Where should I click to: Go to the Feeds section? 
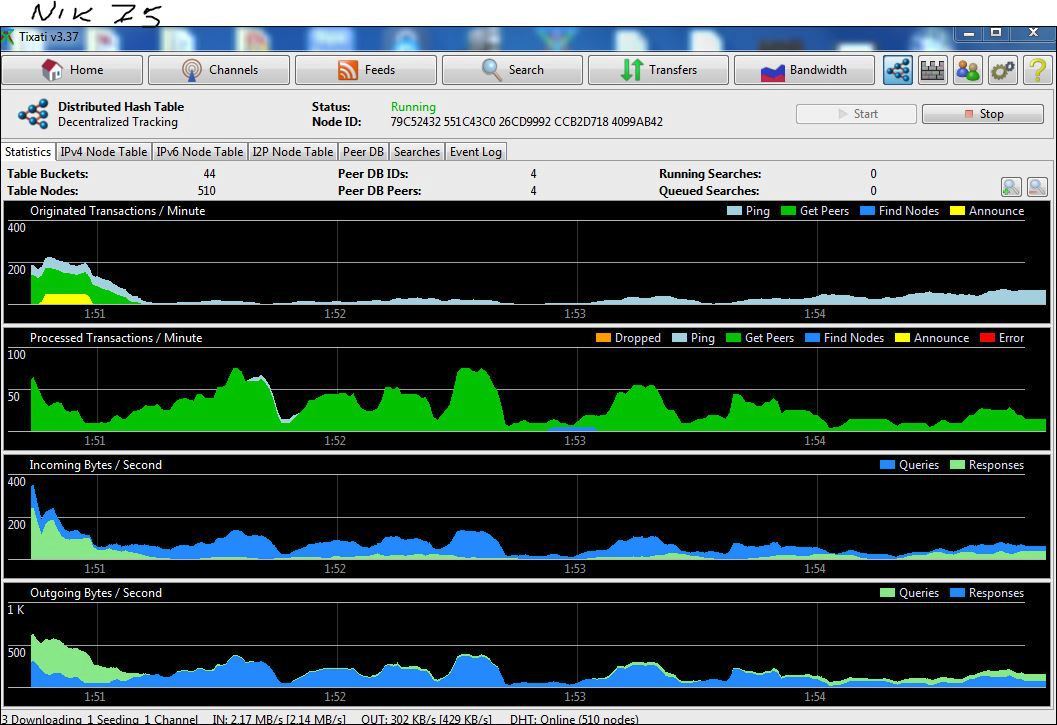[366, 69]
